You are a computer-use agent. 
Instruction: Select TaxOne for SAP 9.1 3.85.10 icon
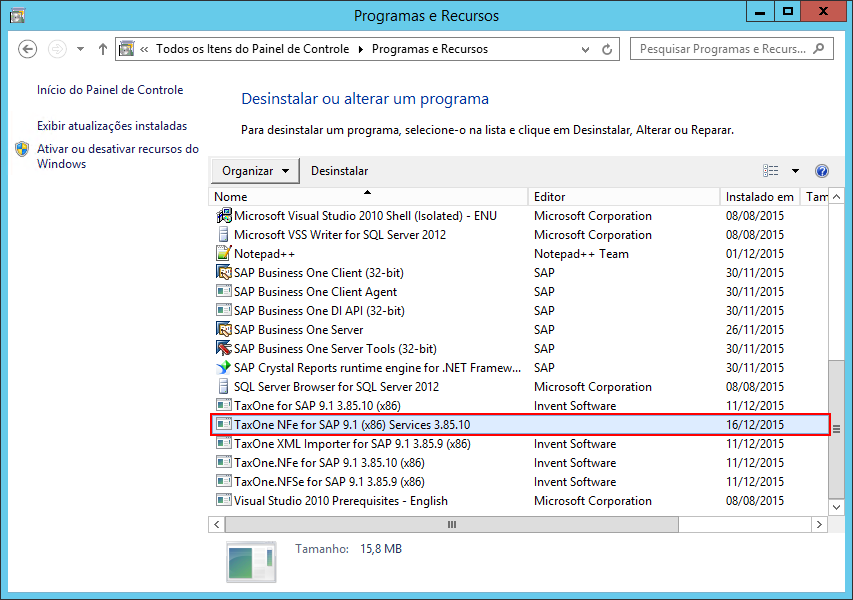pos(224,405)
